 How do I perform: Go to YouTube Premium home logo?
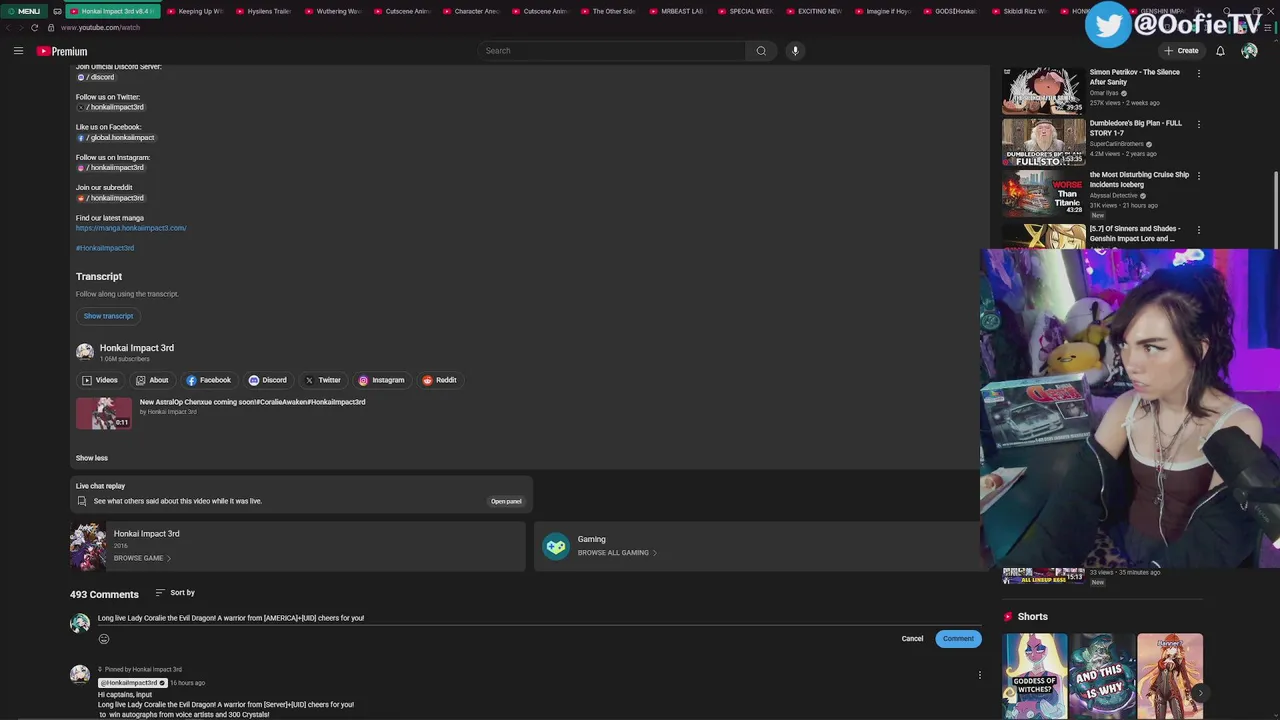62,51
